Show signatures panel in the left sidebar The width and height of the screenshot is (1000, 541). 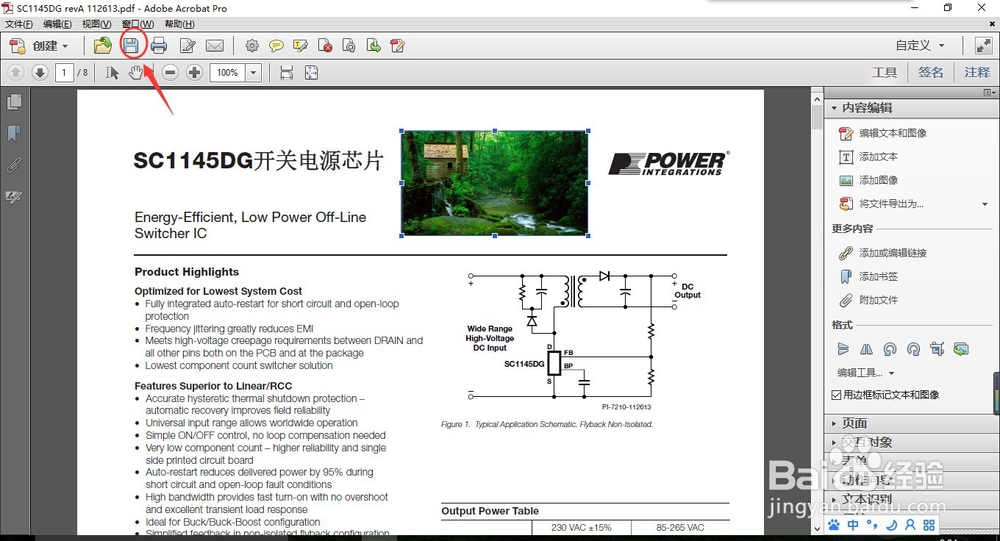[14, 197]
